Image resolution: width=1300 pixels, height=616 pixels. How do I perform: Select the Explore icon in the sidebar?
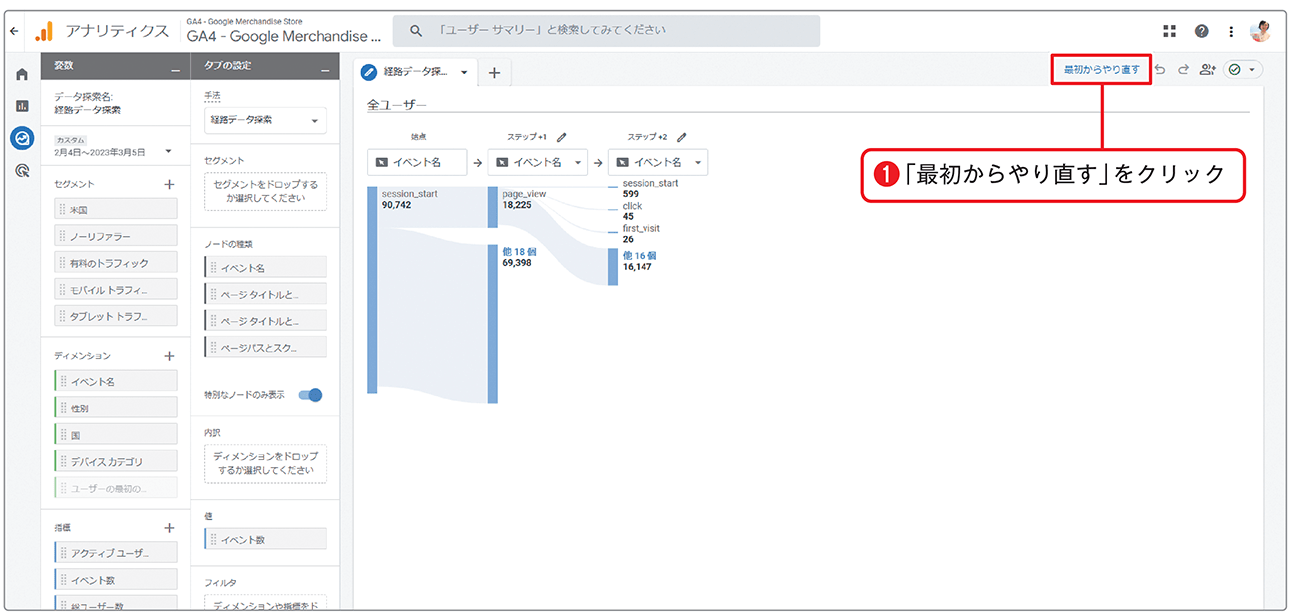coord(22,138)
